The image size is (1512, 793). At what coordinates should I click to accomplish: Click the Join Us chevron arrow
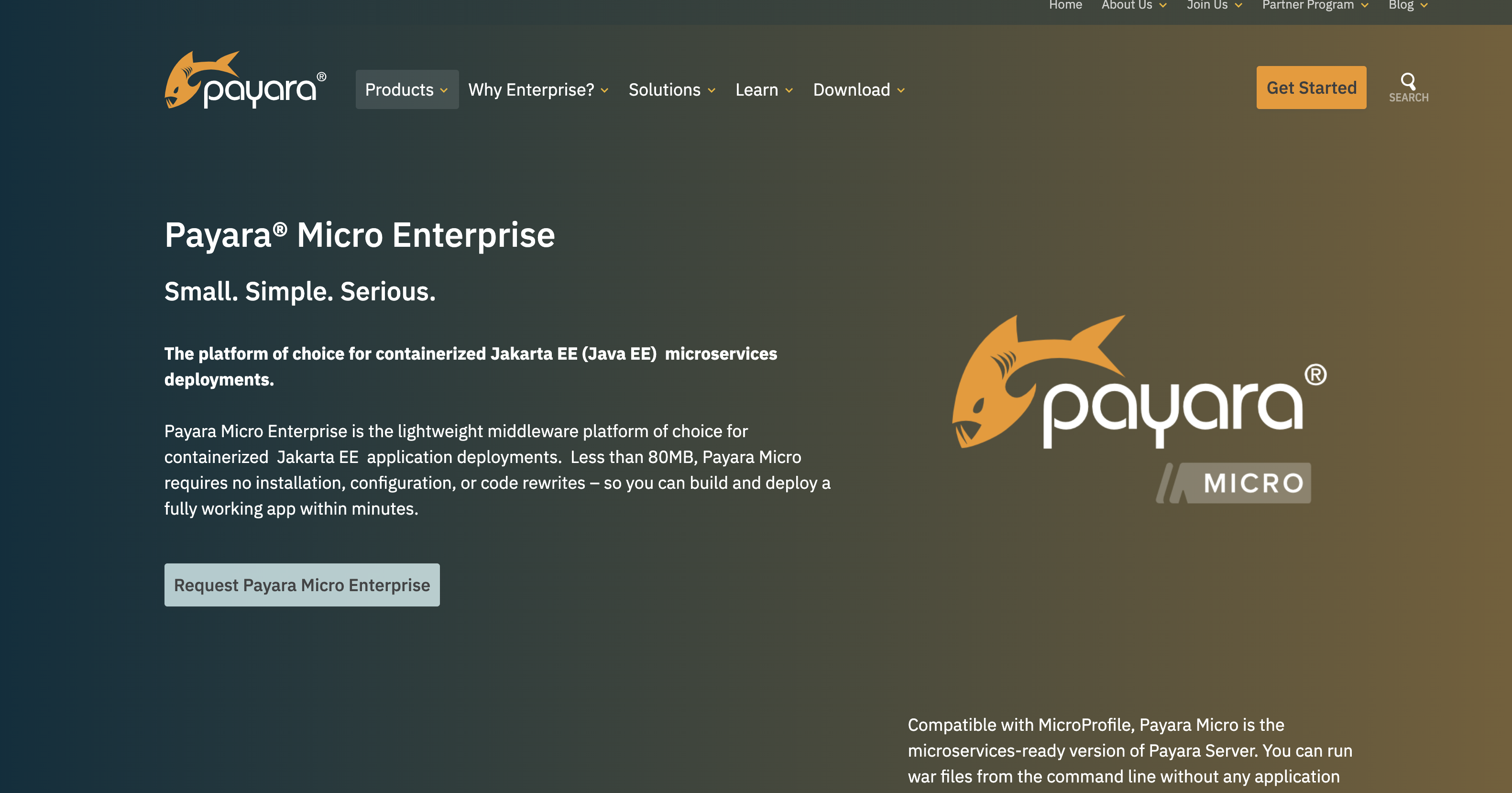coord(1238,6)
